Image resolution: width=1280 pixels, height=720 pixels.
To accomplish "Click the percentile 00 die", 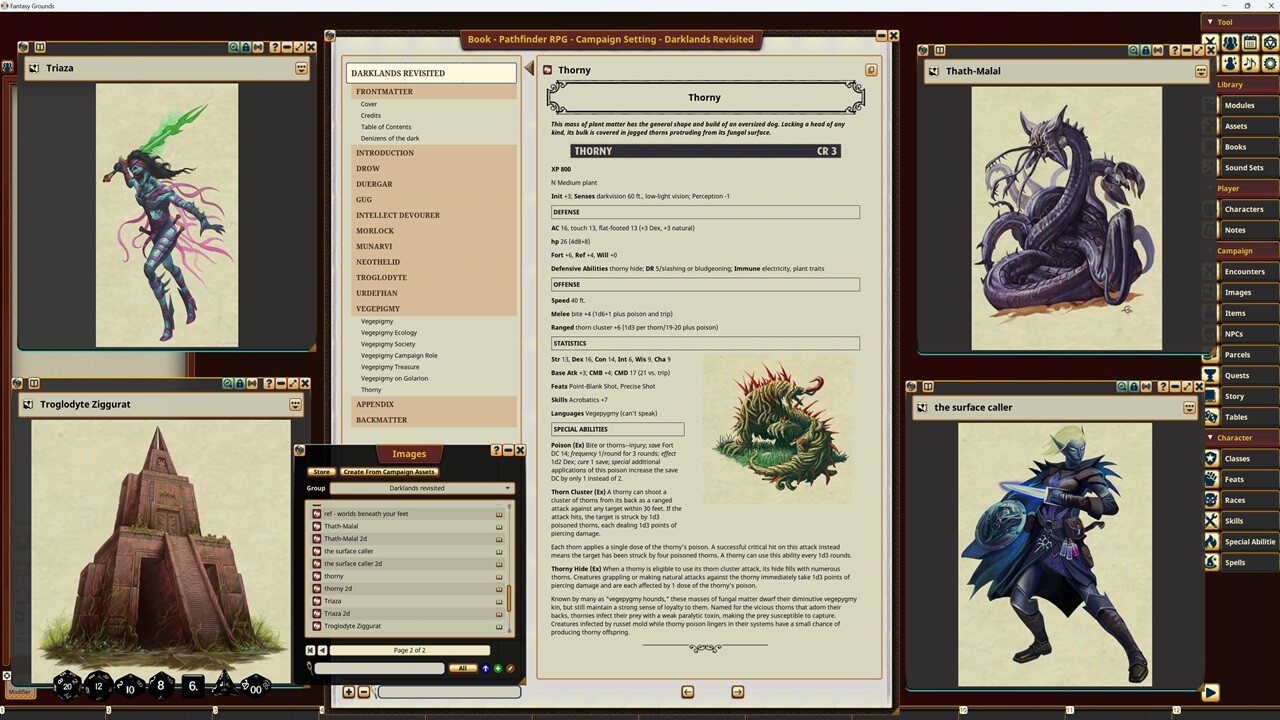I will (257, 687).
